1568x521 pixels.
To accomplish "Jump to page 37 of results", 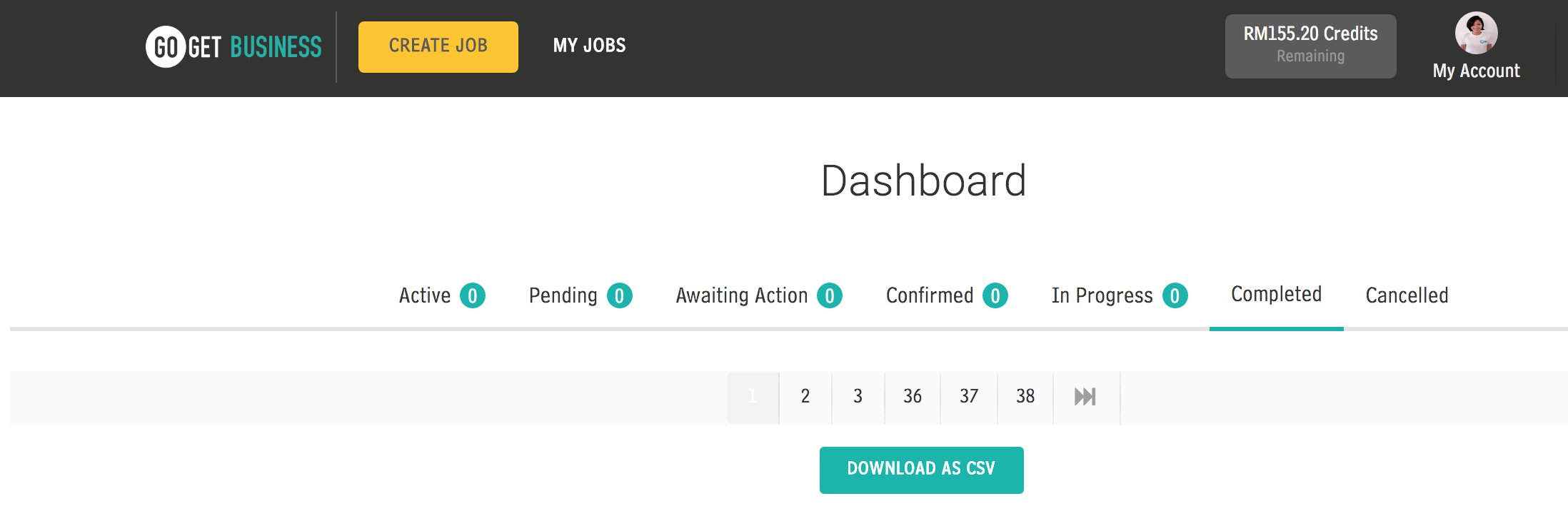I will tap(969, 397).
